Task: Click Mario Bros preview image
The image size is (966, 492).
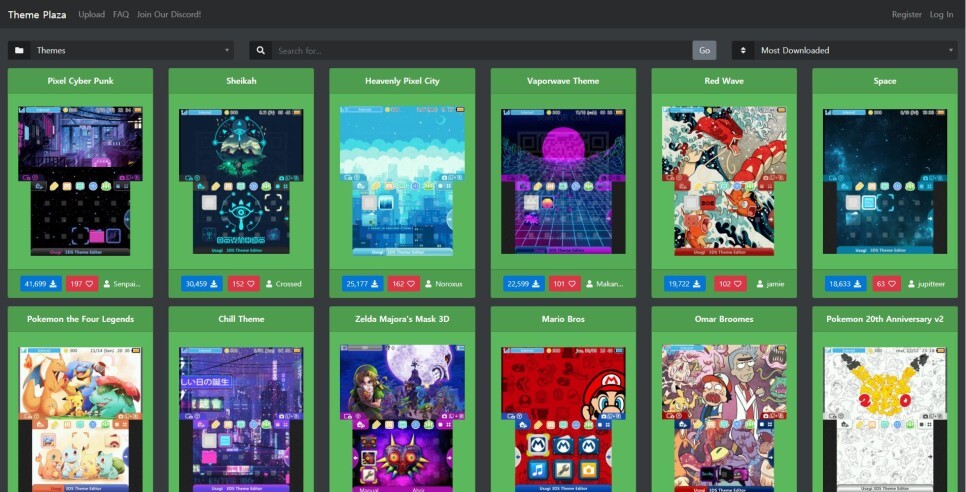Action: pos(563,419)
